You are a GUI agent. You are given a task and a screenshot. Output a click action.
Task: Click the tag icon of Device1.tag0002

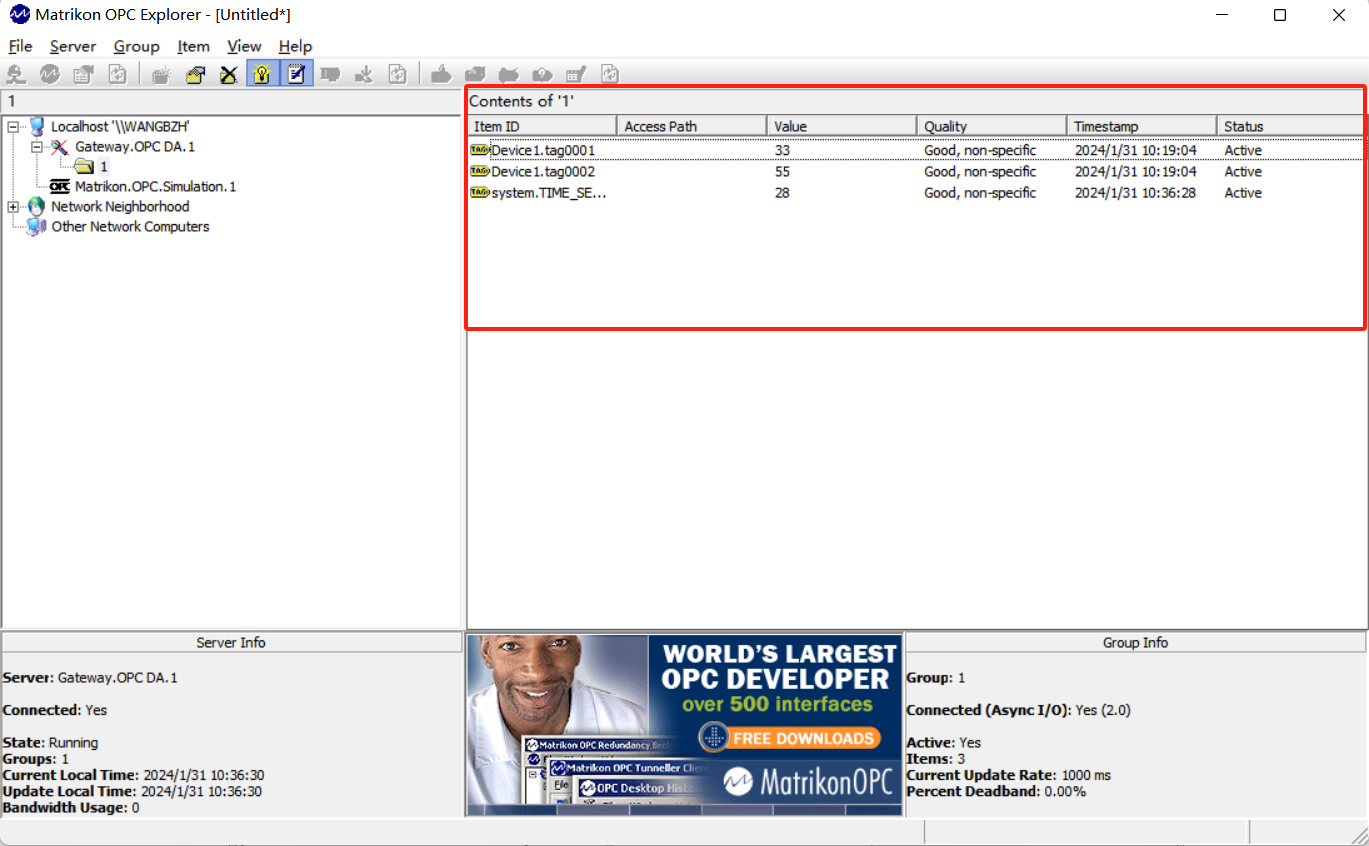pyautogui.click(x=479, y=171)
